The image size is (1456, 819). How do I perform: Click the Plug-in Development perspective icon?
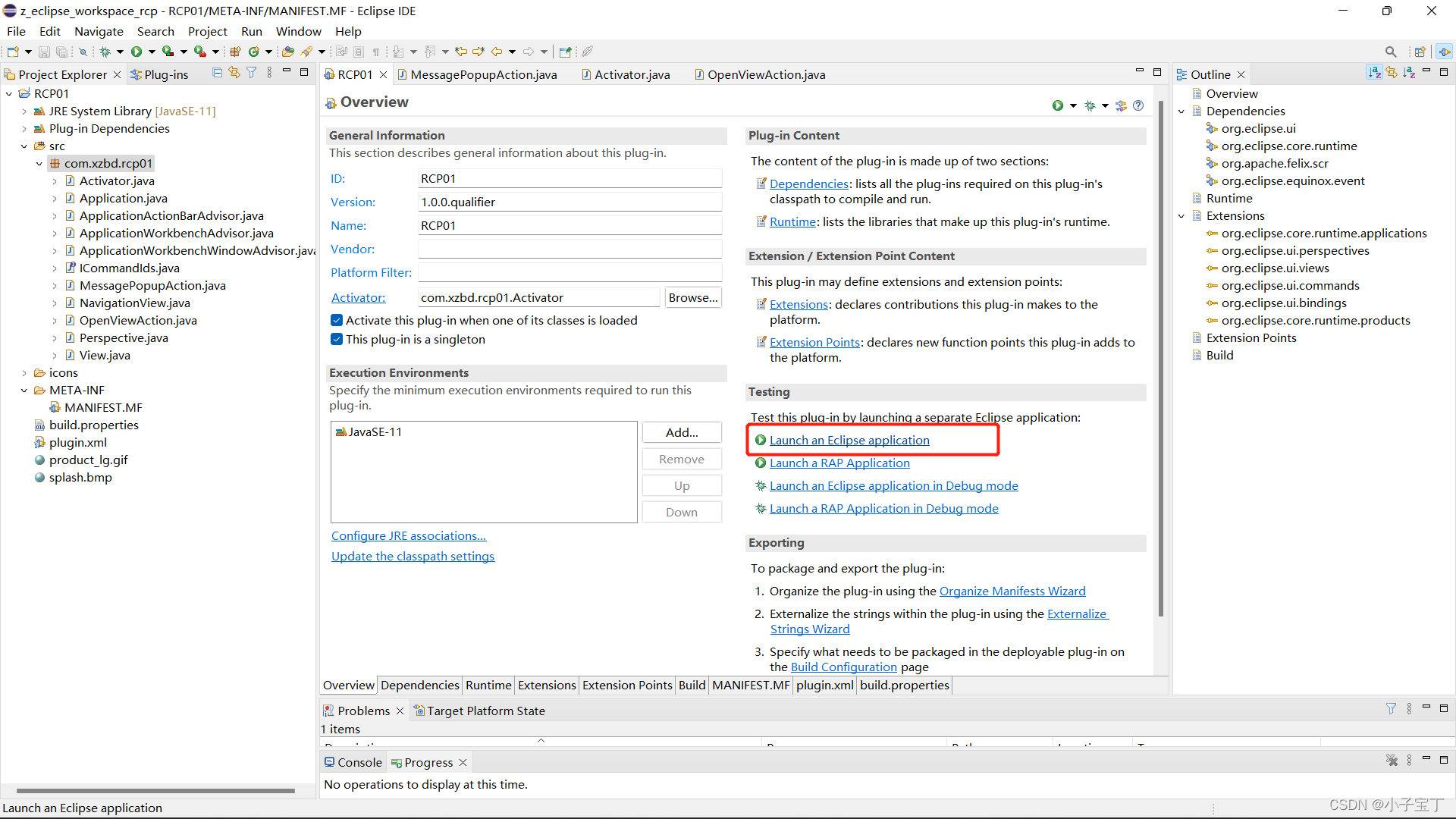point(1445,52)
